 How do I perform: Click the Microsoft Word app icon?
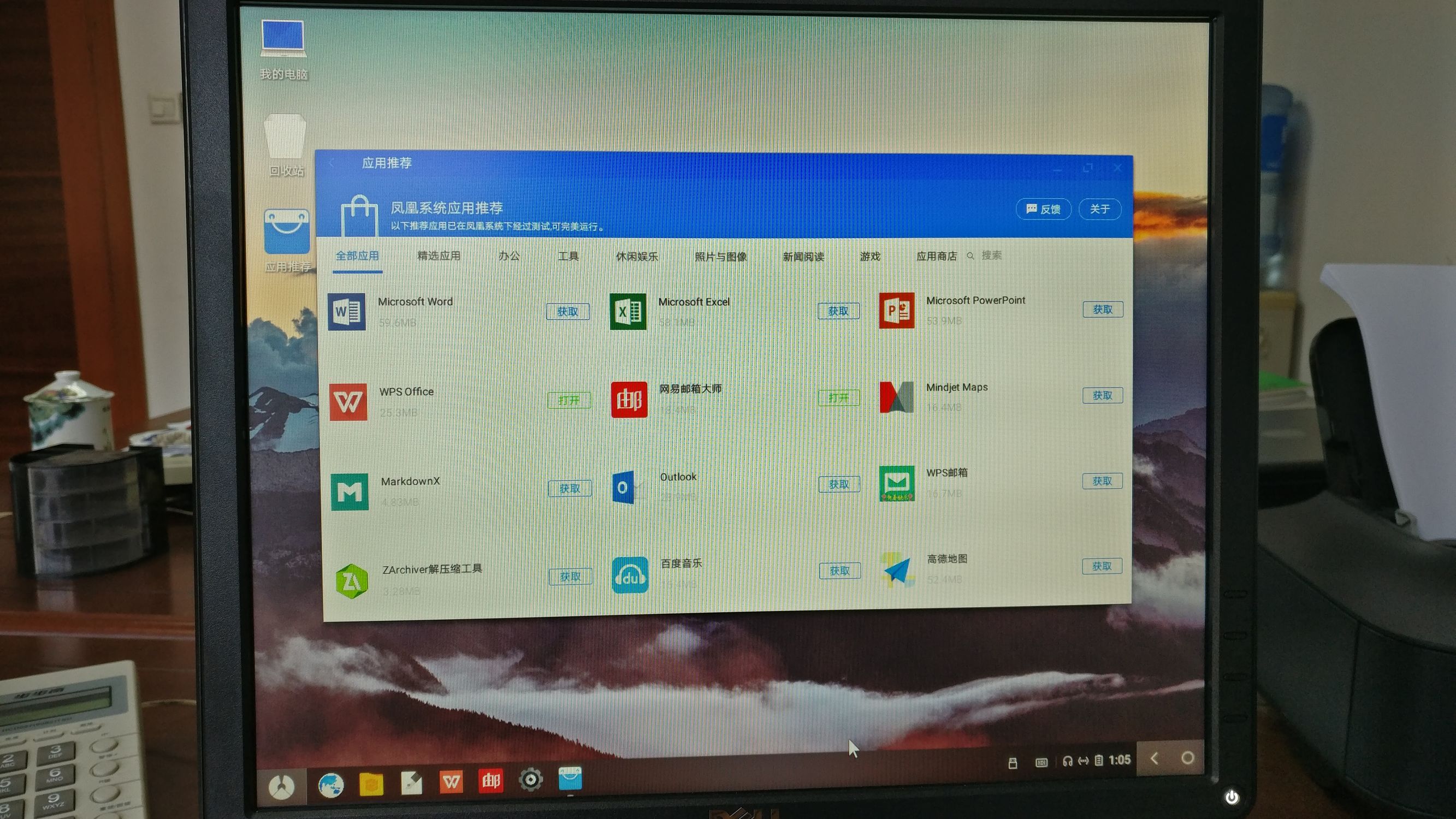346,311
